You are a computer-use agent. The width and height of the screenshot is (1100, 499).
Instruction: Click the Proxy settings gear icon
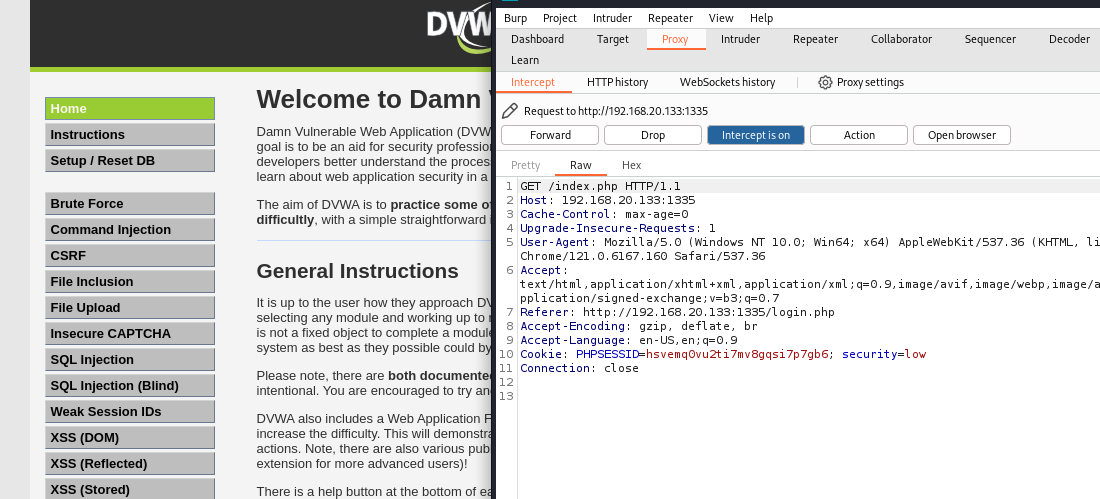pos(825,82)
